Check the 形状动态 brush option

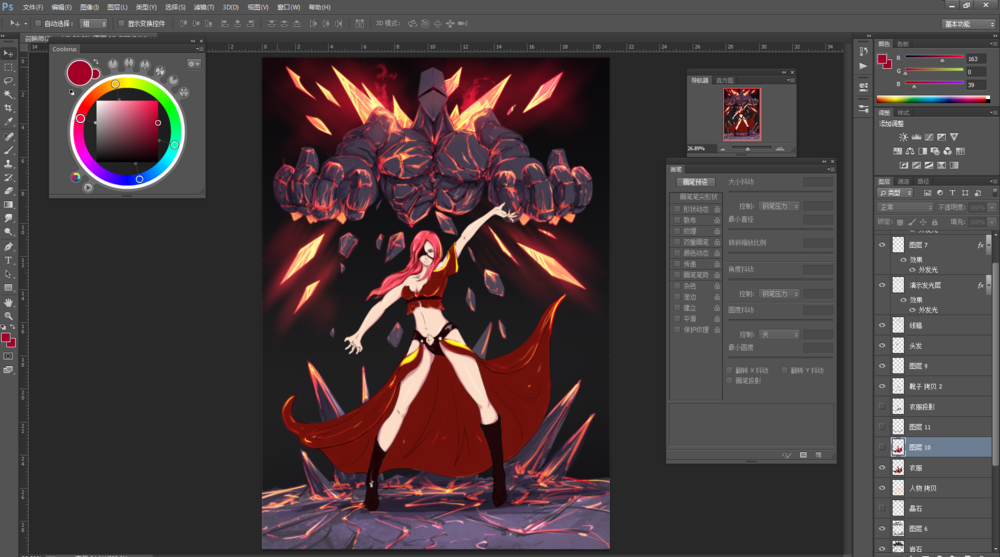(677, 208)
